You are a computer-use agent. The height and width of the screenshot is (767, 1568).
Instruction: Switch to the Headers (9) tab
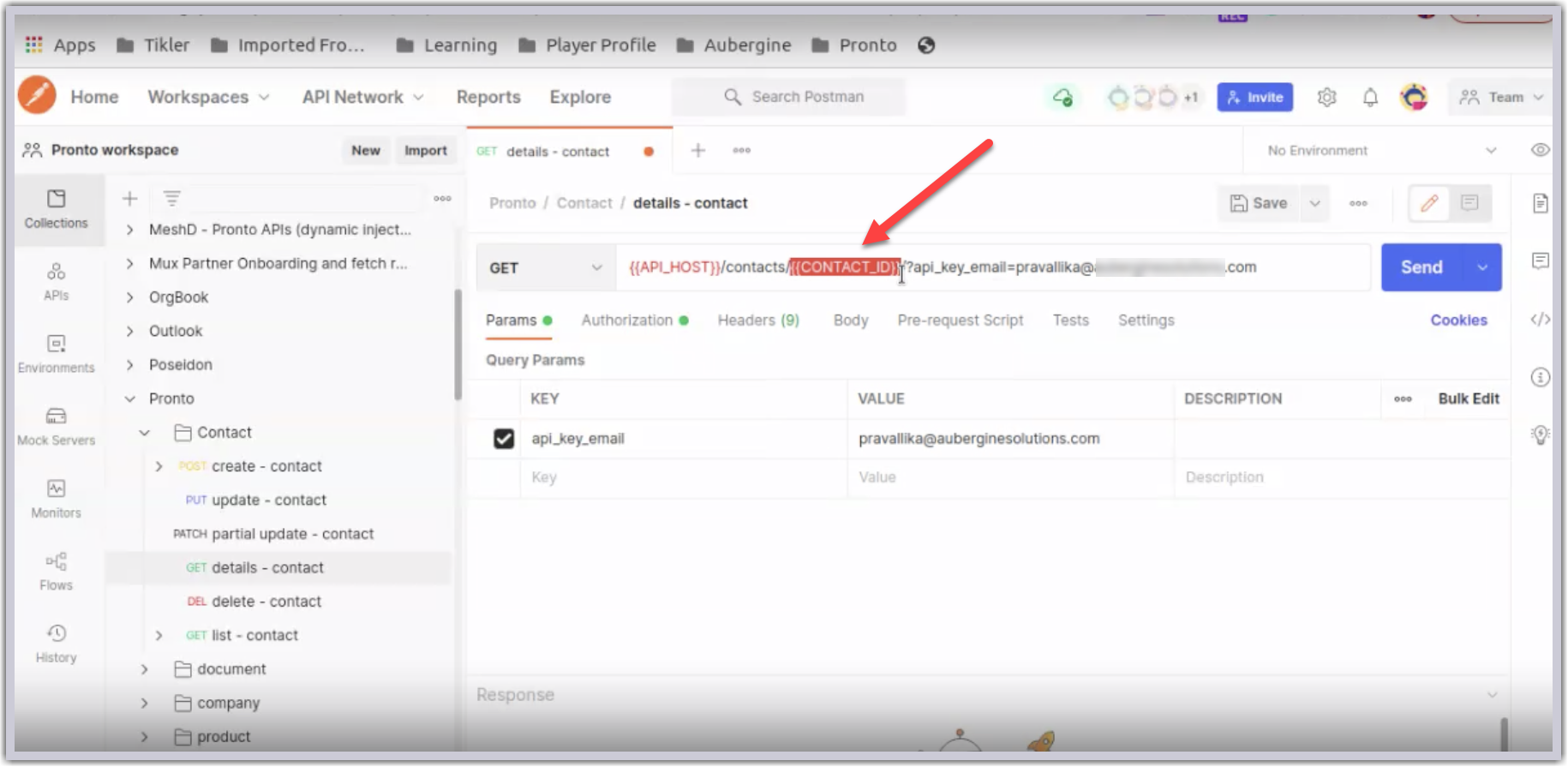(758, 321)
